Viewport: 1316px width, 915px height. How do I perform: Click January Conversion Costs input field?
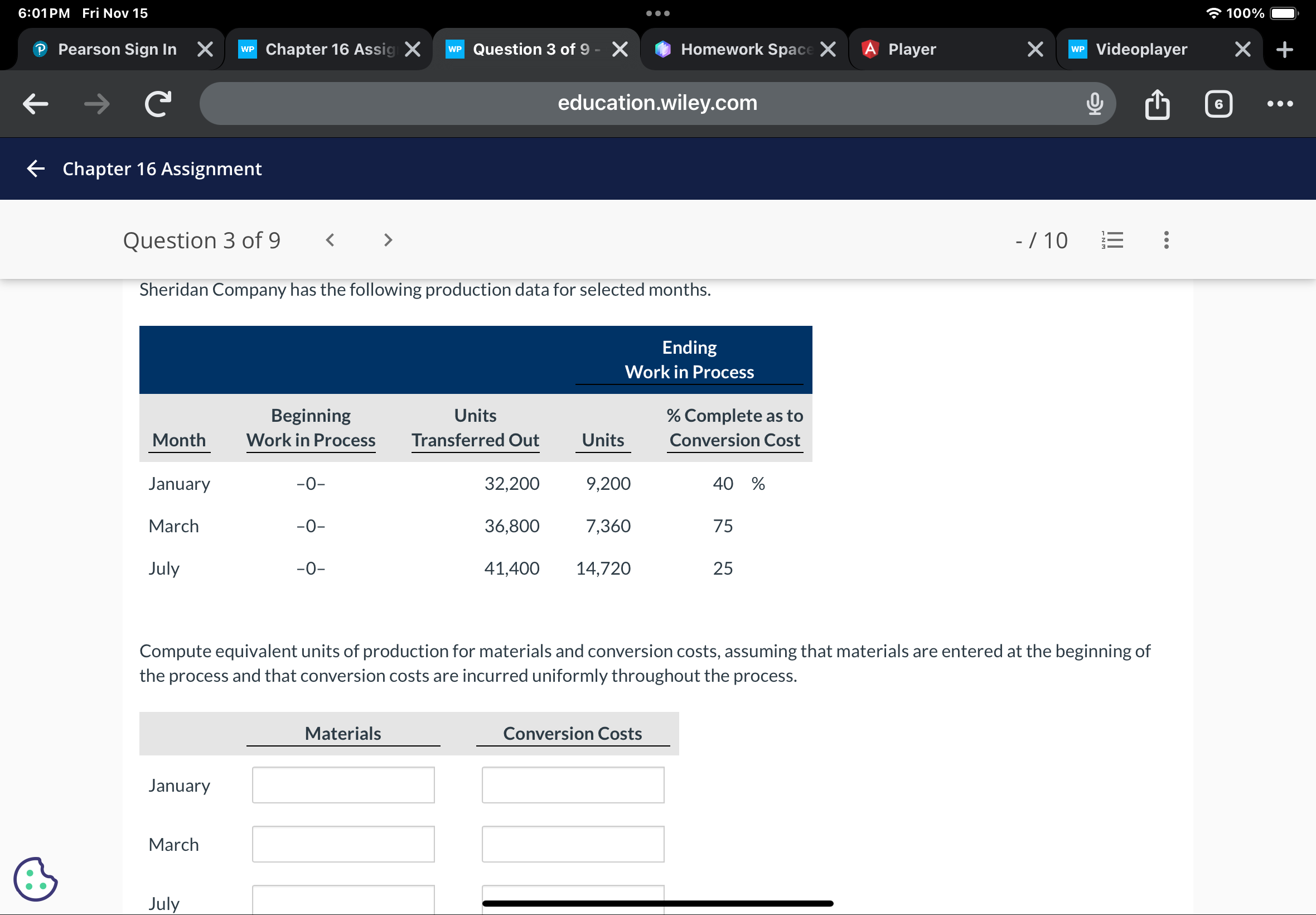click(x=573, y=785)
